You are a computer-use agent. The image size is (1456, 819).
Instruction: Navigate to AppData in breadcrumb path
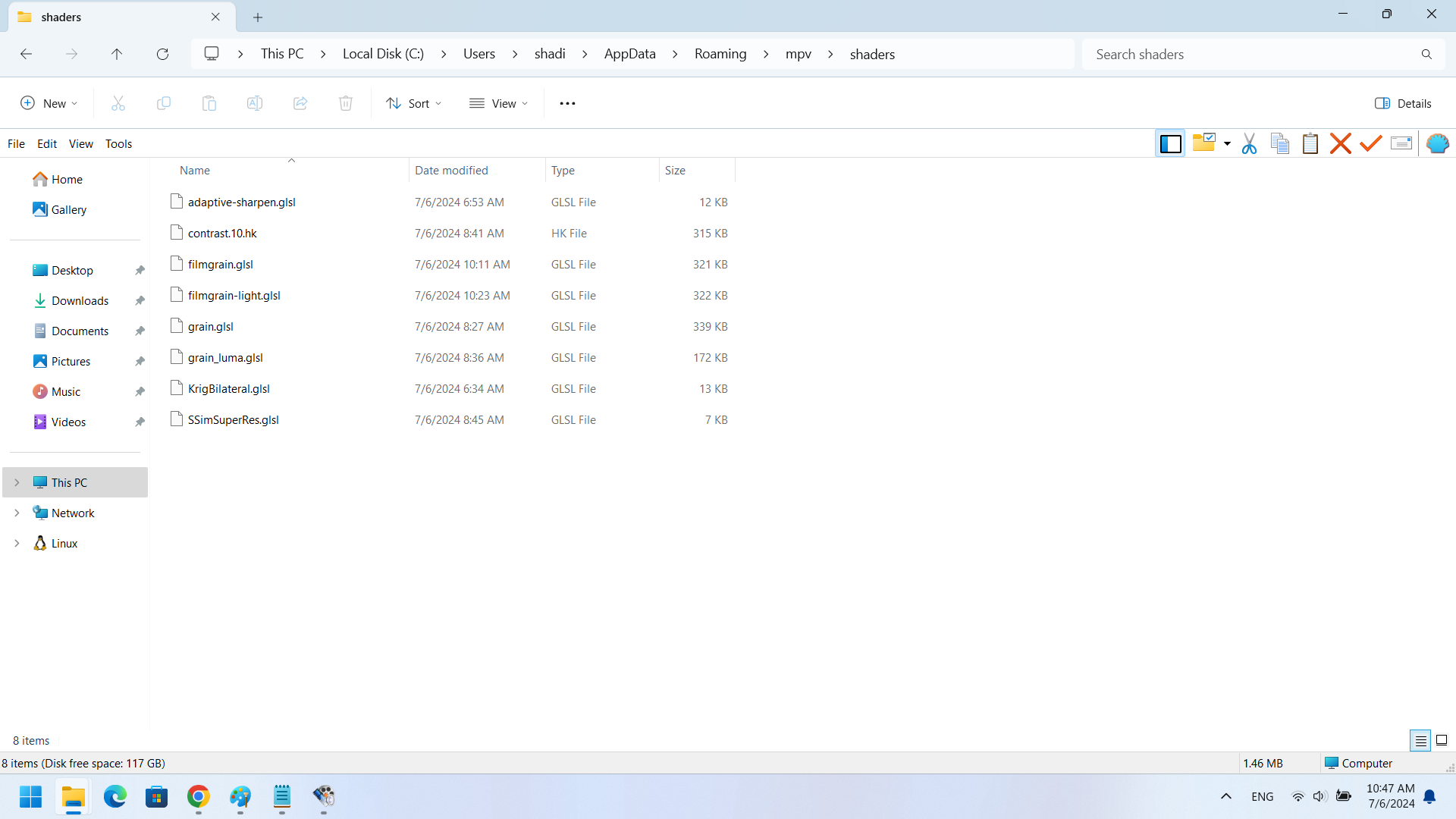tap(629, 54)
